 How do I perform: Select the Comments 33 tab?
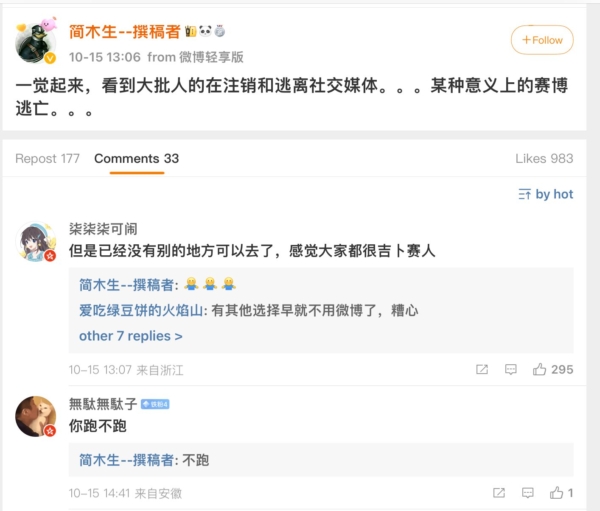(136, 159)
